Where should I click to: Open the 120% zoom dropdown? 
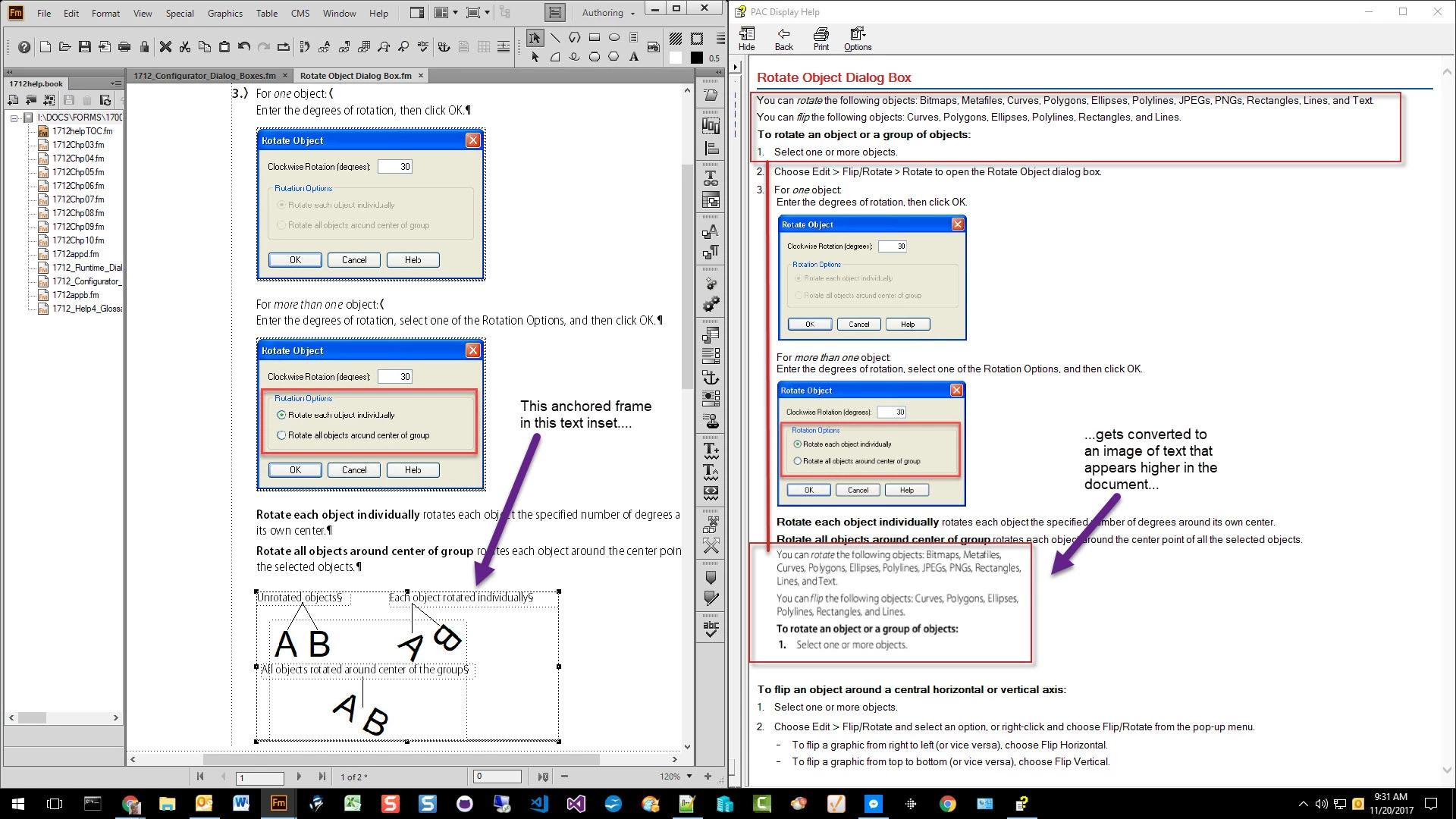click(689, 777)
